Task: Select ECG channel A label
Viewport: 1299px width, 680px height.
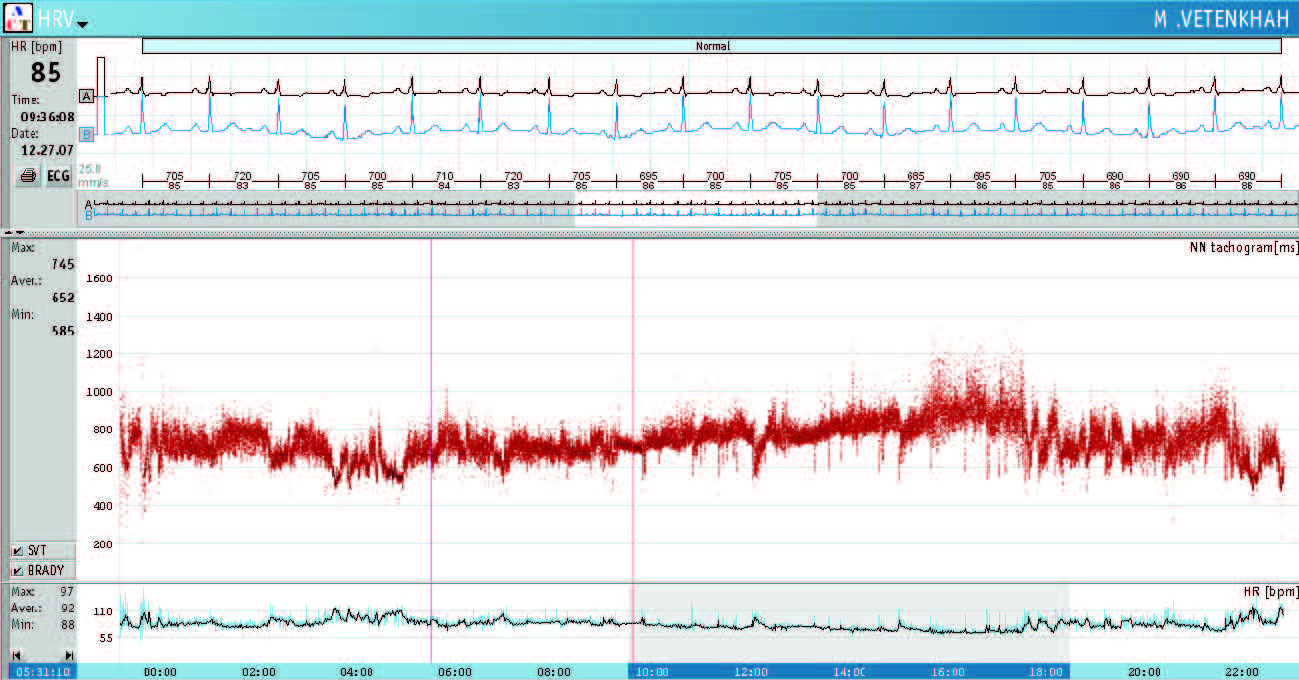Action: (87, 96)
